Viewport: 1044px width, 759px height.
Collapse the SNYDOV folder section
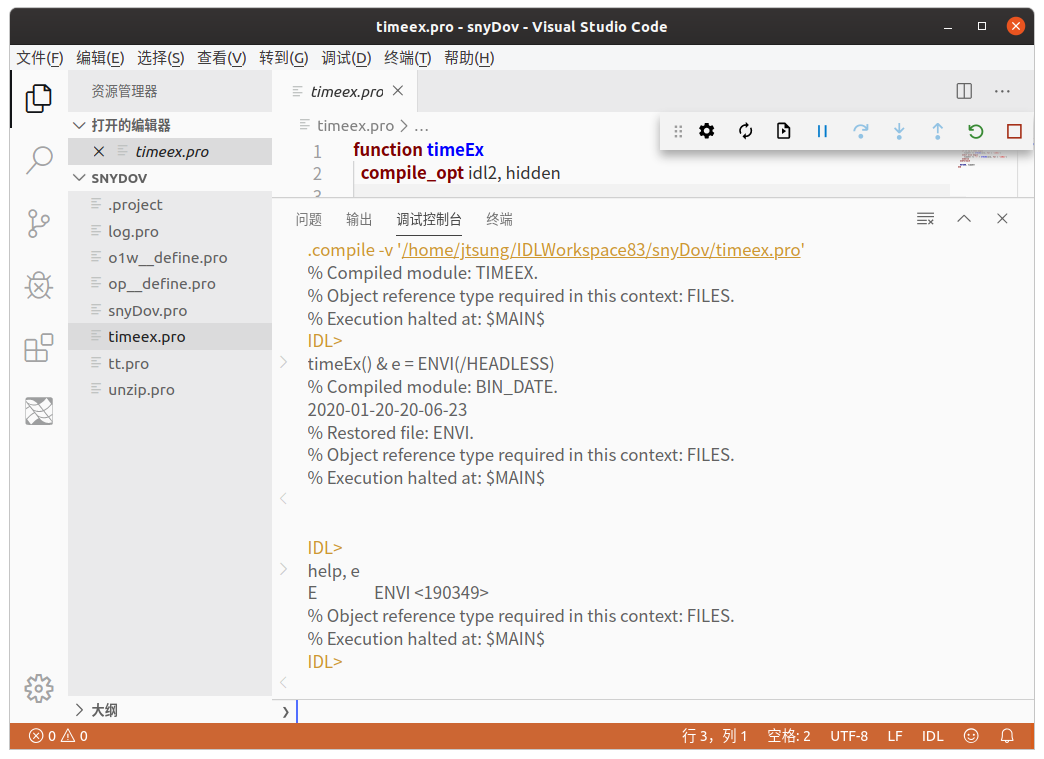tap(79, 178)
